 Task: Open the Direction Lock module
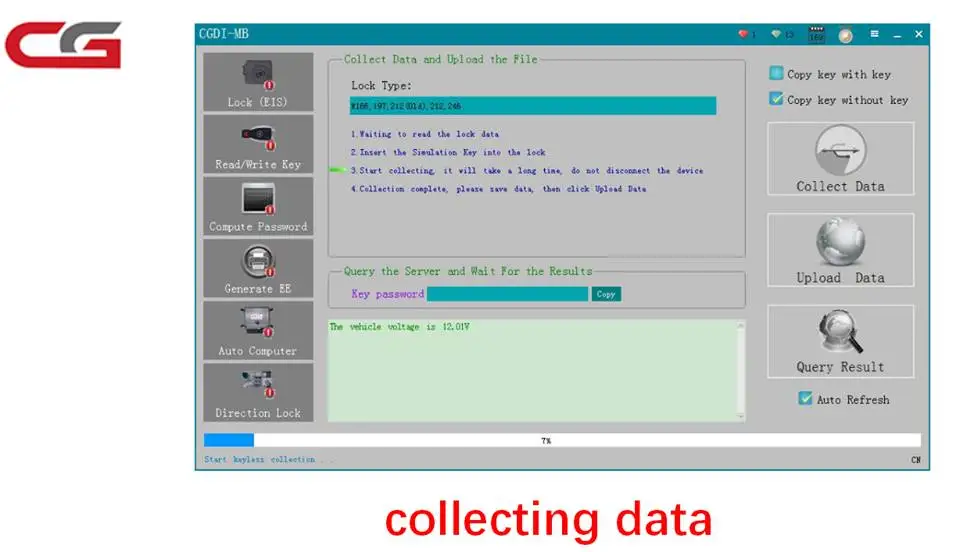pyautogui.click(x=258, y=392)
